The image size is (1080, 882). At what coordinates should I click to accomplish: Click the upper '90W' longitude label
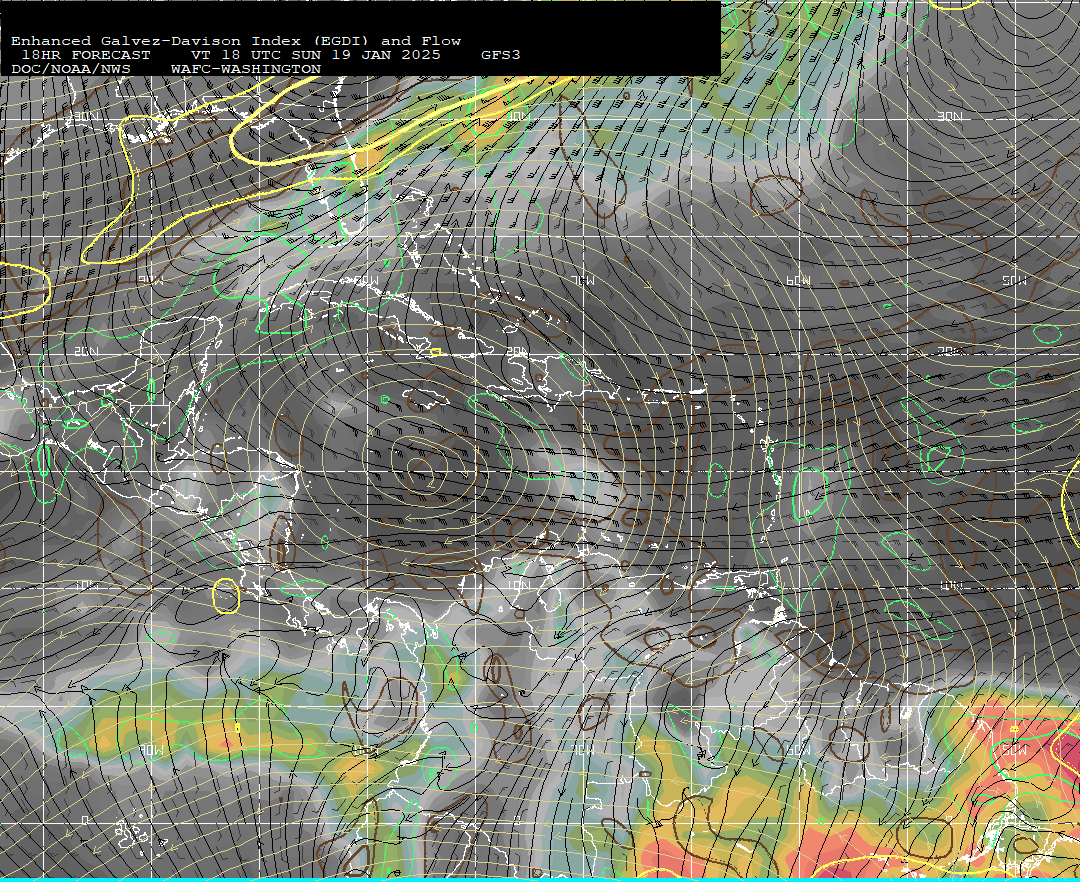click(150, 280)
